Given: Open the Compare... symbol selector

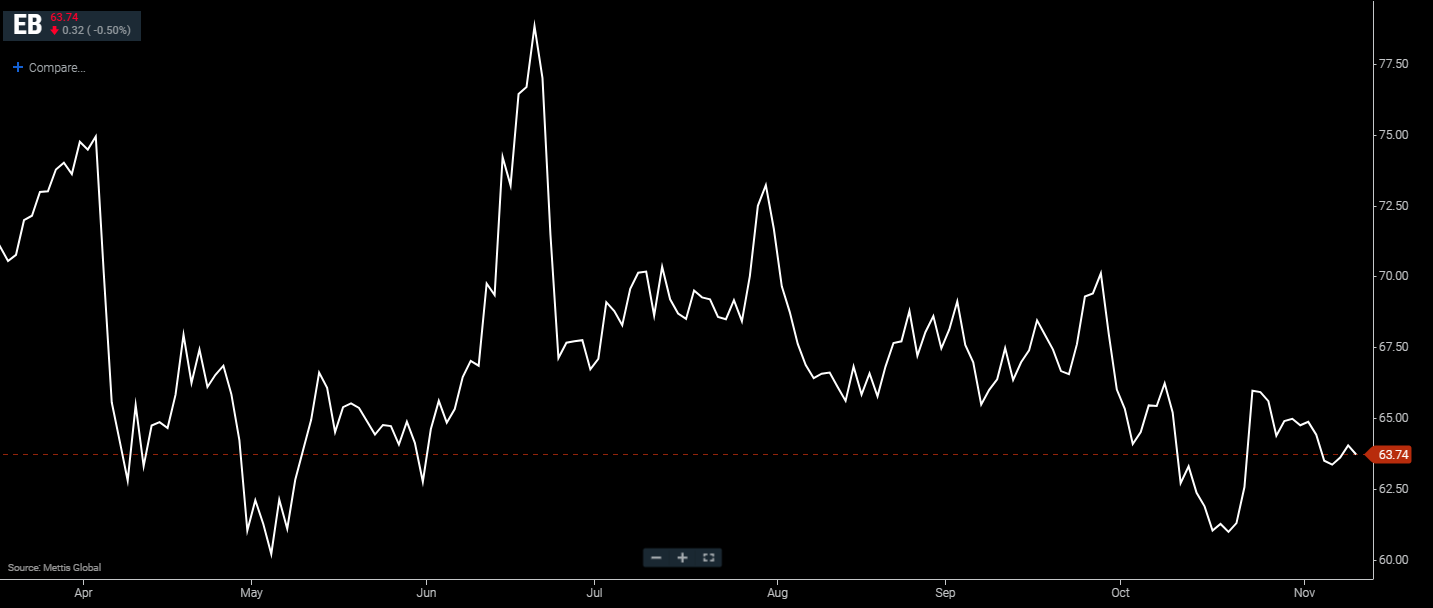Looking at the screenshot, I should pos(56,68).
